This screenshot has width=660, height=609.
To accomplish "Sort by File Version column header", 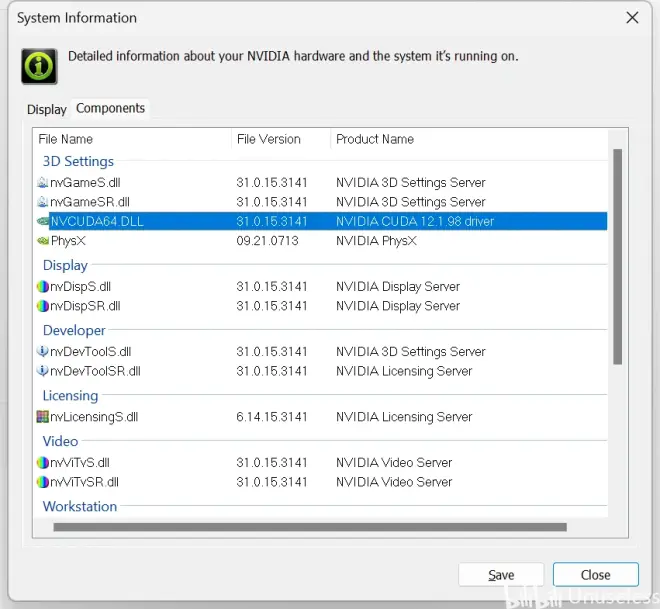I will [x=269, y=139].
